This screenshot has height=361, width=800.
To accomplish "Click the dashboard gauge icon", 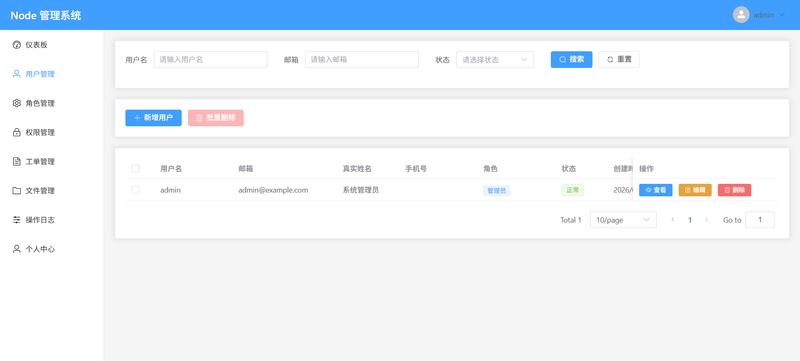I will pyautogui.click(x=16, y=45).
